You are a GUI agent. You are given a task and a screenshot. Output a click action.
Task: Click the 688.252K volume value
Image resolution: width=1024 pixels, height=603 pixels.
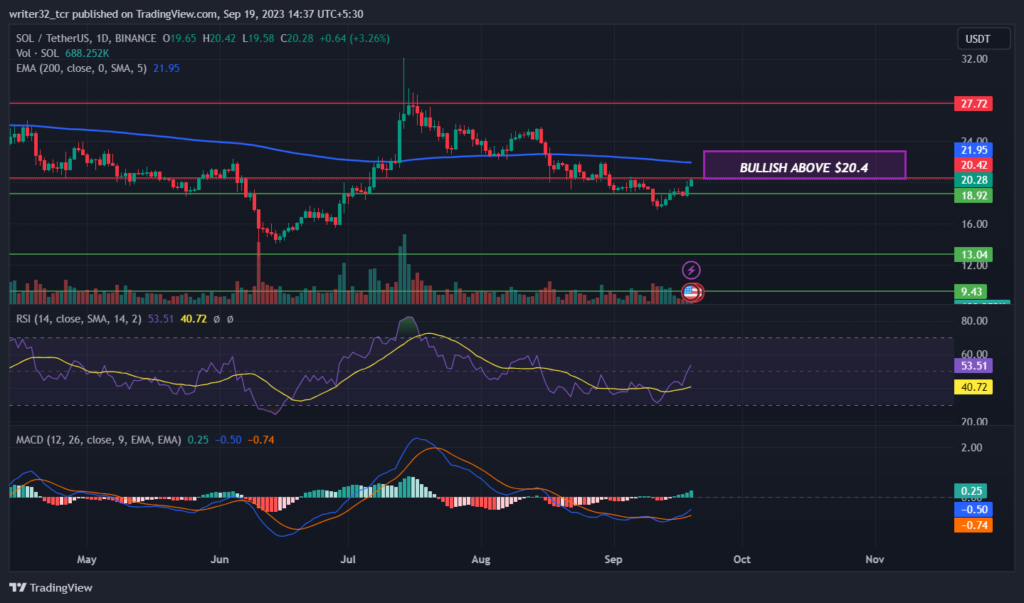click(87, 54)
